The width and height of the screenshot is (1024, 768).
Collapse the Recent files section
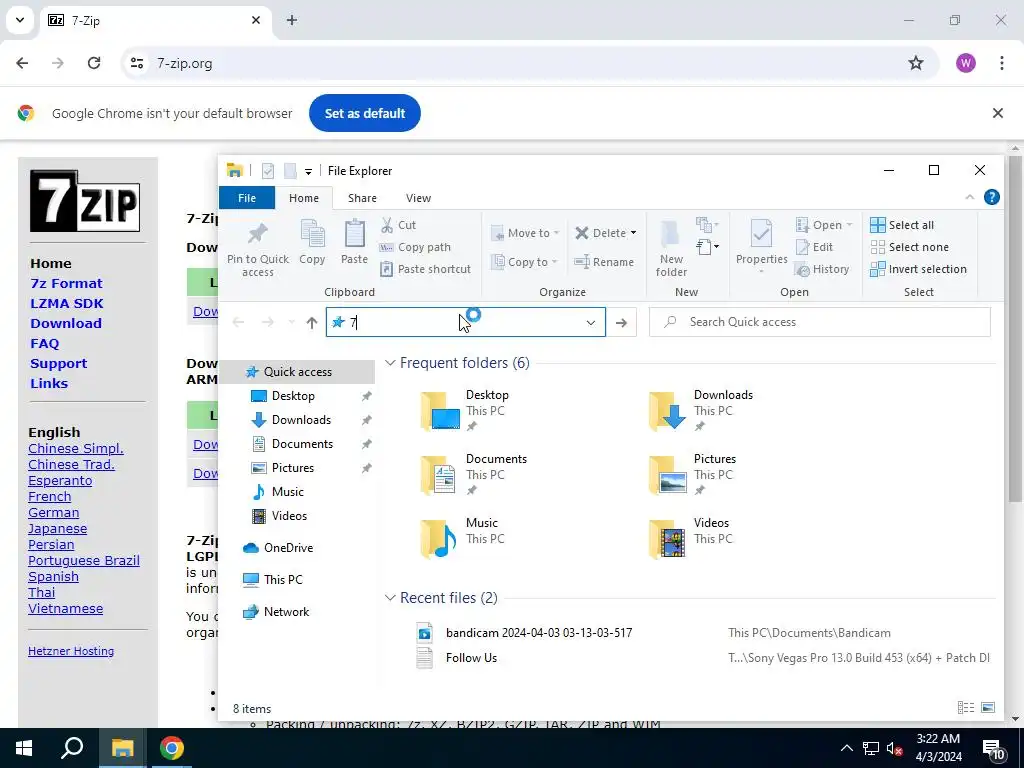tap(390, 598)
